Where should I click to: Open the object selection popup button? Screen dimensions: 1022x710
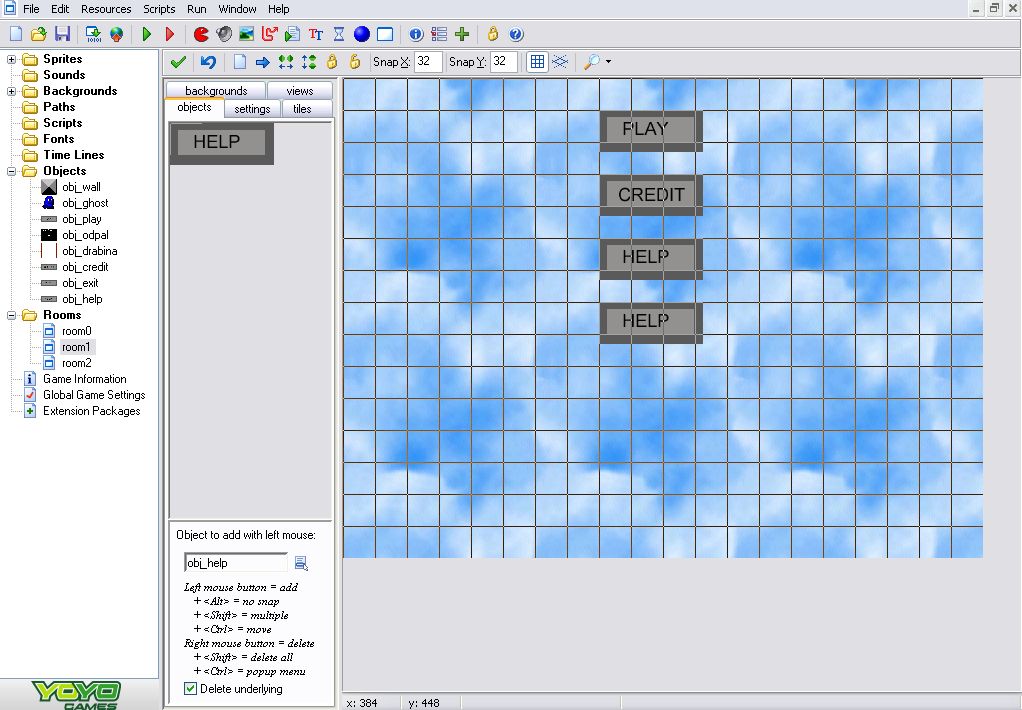(301, 563)
